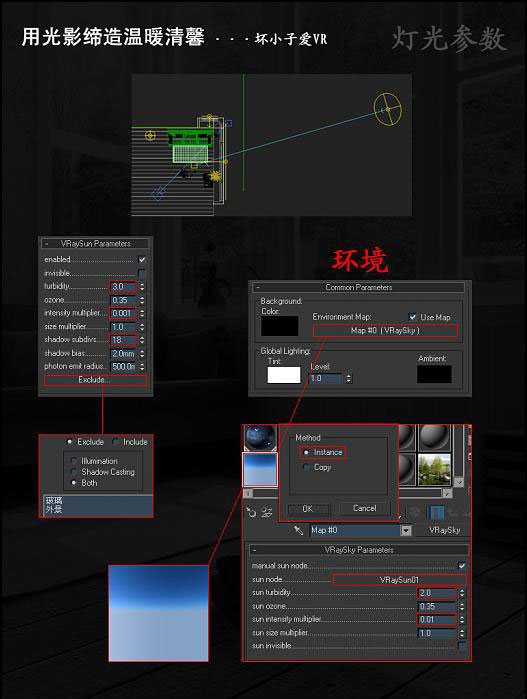
Task: Click the large sky gradient preview image
Action: tap(158, 613)
